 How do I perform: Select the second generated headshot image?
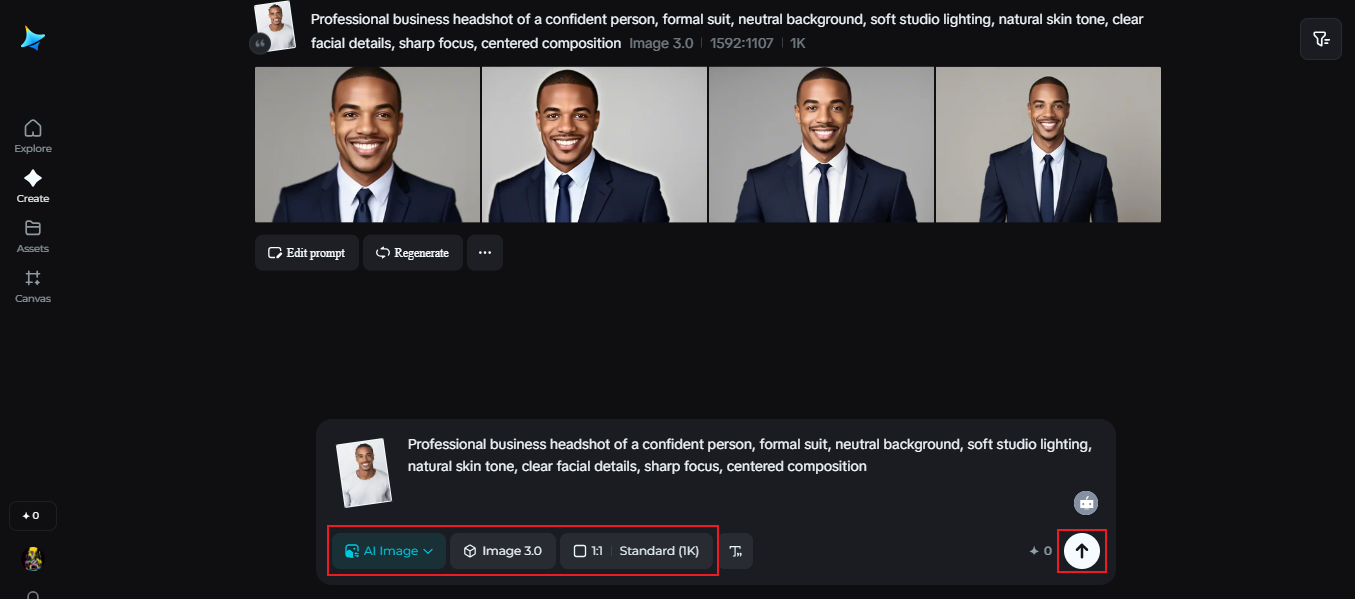(x=594, y=144)
